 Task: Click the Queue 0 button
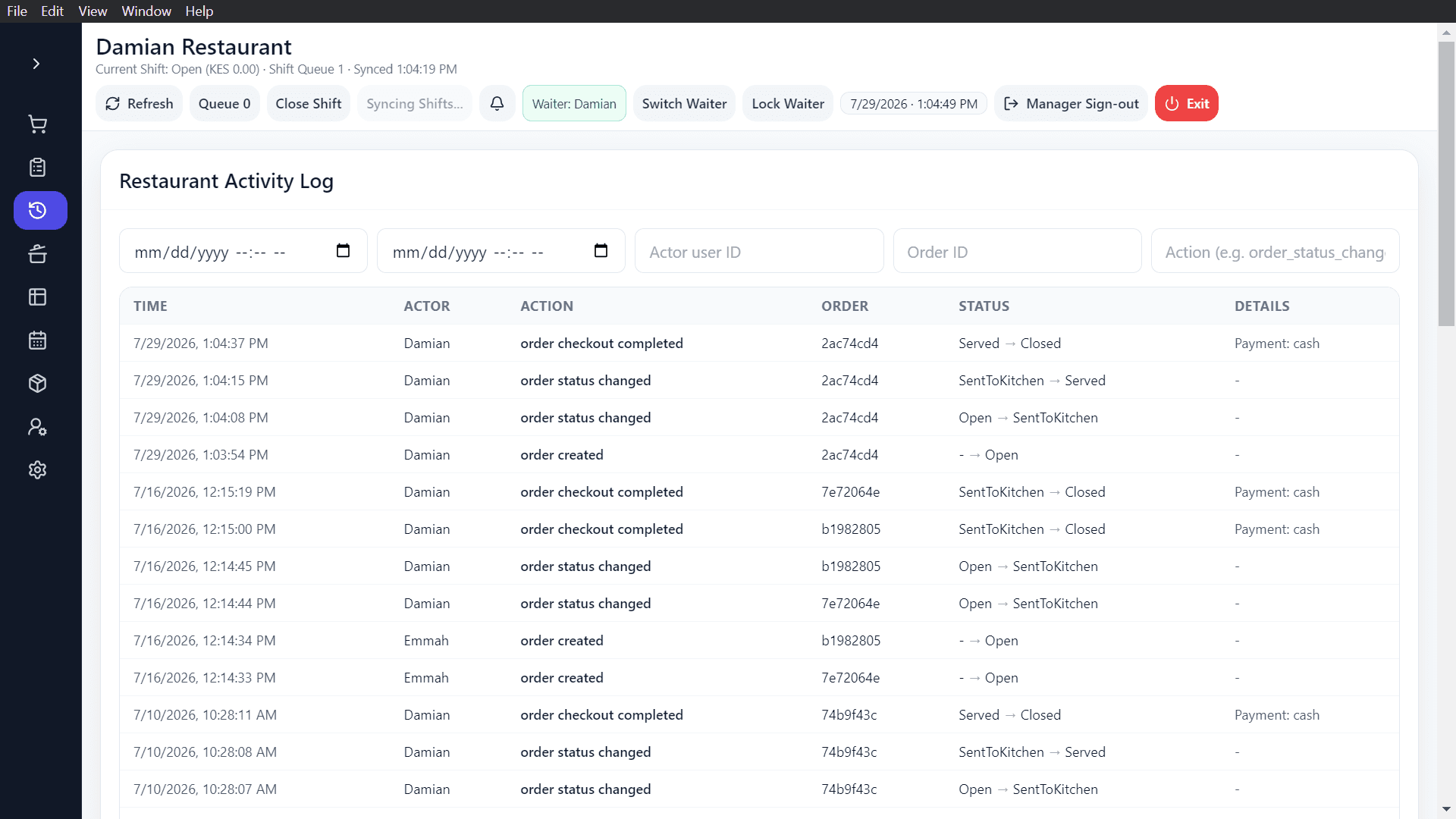(x=224, y=103)
